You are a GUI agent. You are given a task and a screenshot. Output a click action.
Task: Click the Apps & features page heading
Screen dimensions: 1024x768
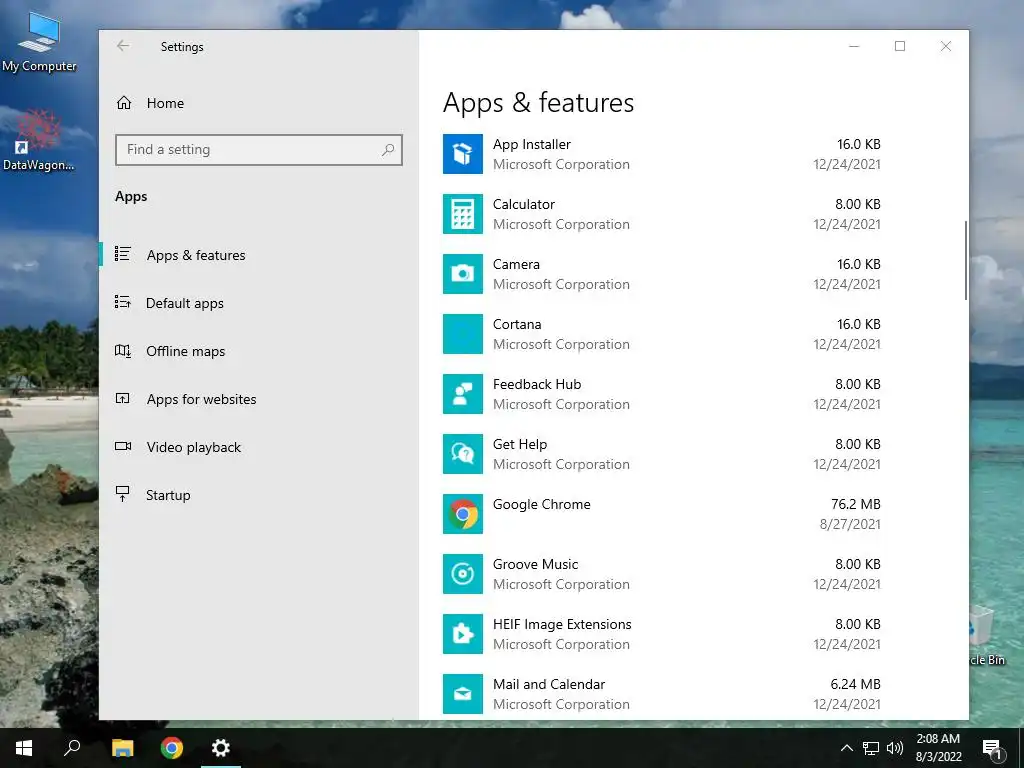click(538, 103)
